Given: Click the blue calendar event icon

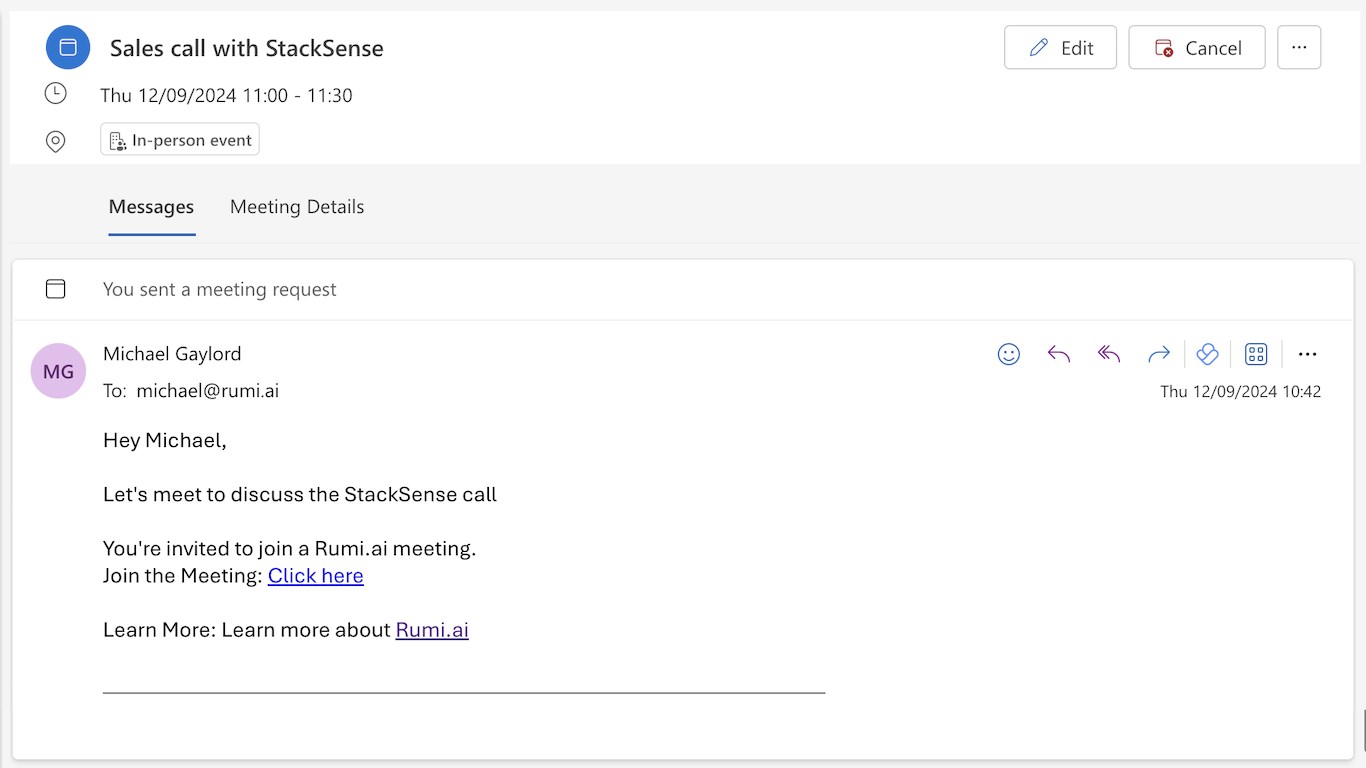Looking at the screenshot, I should click(x=68, y=47).
